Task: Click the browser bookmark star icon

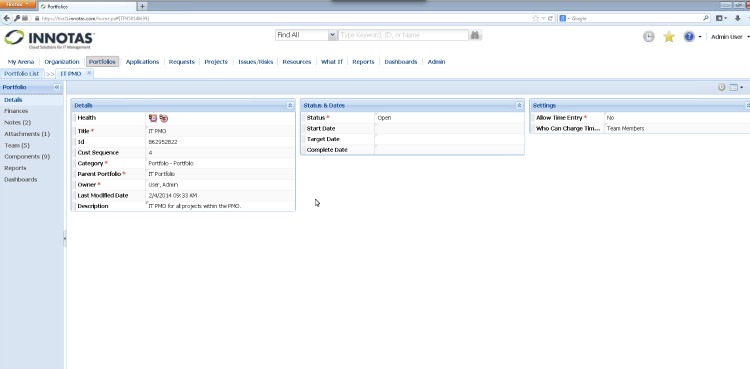Action: coord(536,18)
